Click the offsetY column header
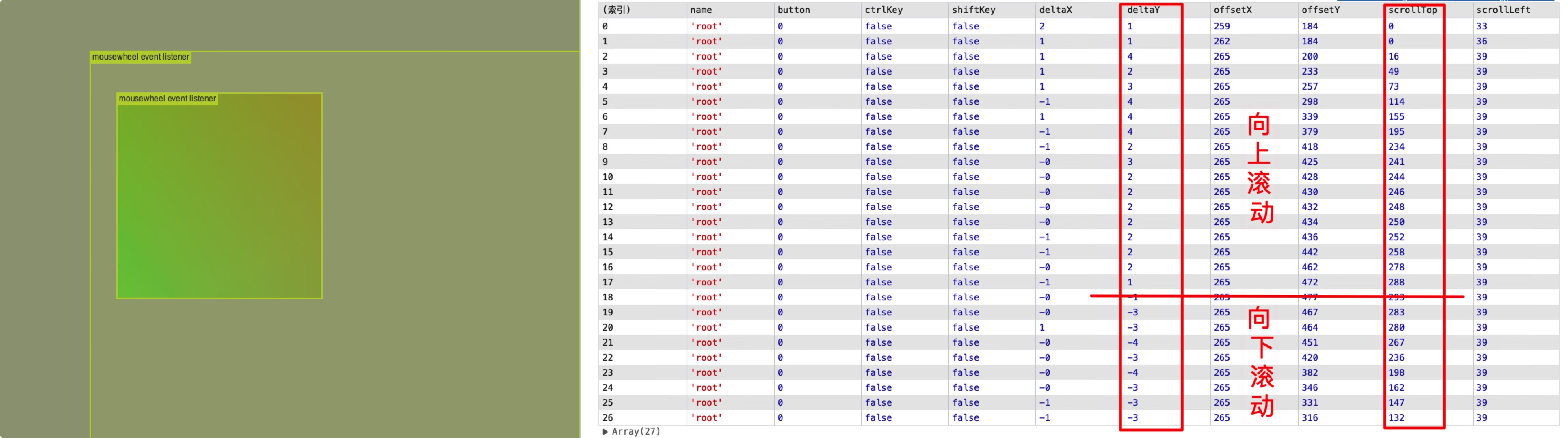The width and height of the screenshot is (1568, 438). click(1320, 10)
